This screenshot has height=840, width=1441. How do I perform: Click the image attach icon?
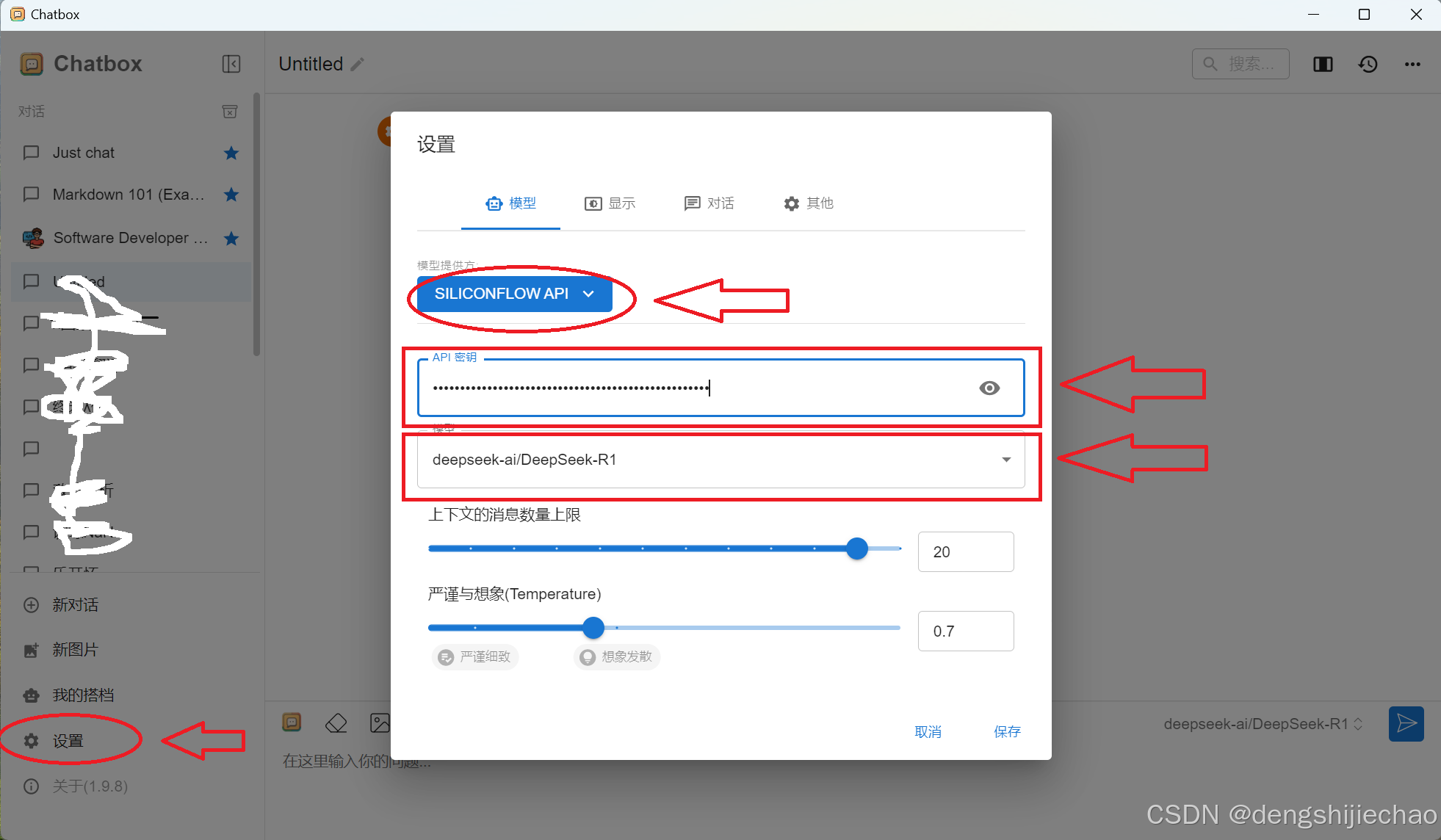pyautogui.click(x=380, y=723)
